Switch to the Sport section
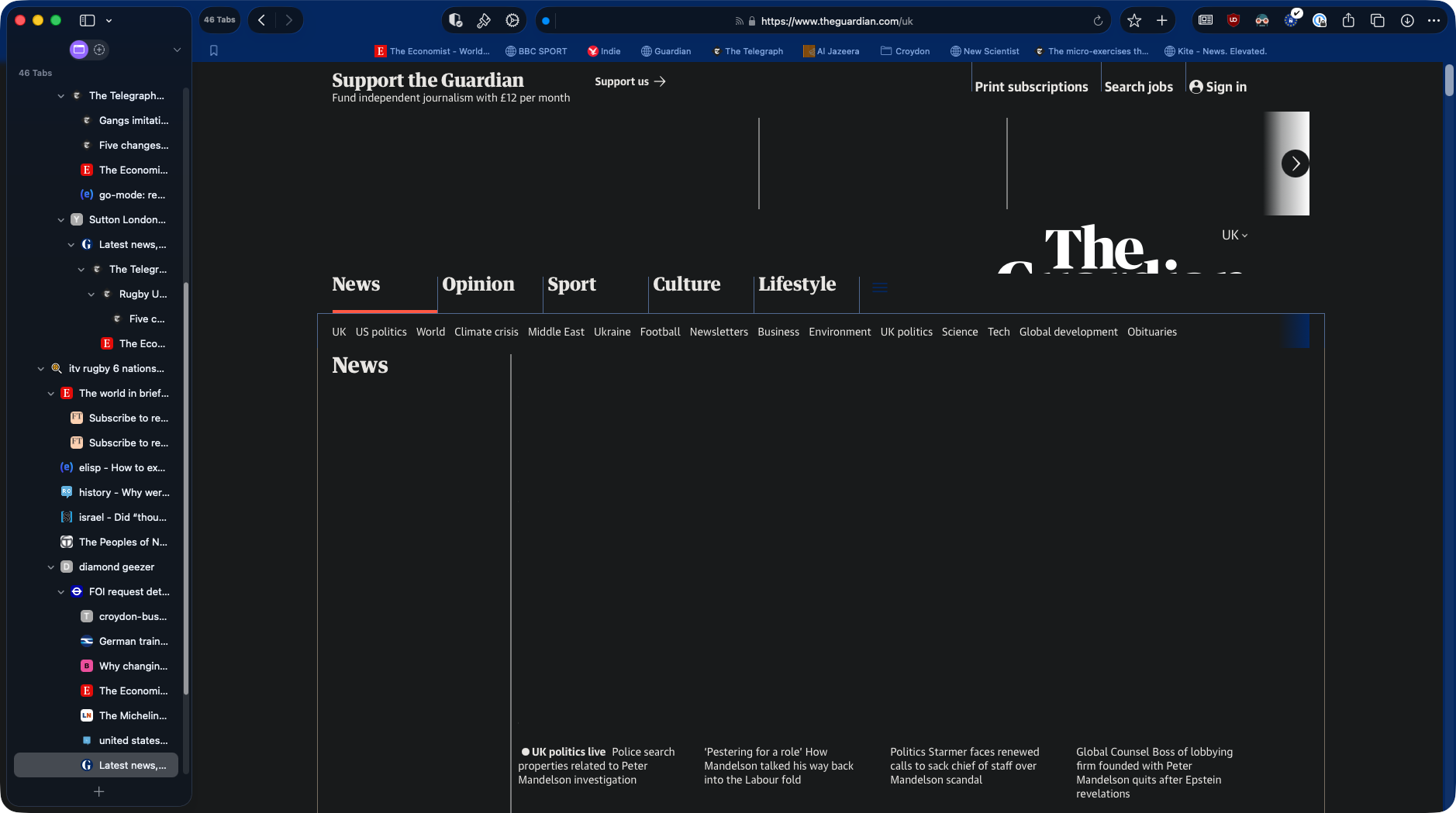 571,284
